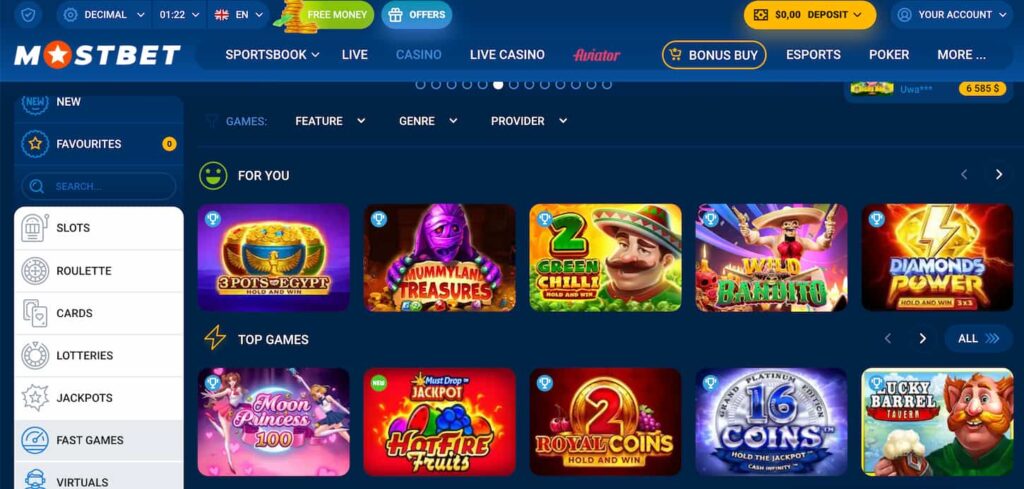Select the last carousel pagination dot

coord(607,84)
